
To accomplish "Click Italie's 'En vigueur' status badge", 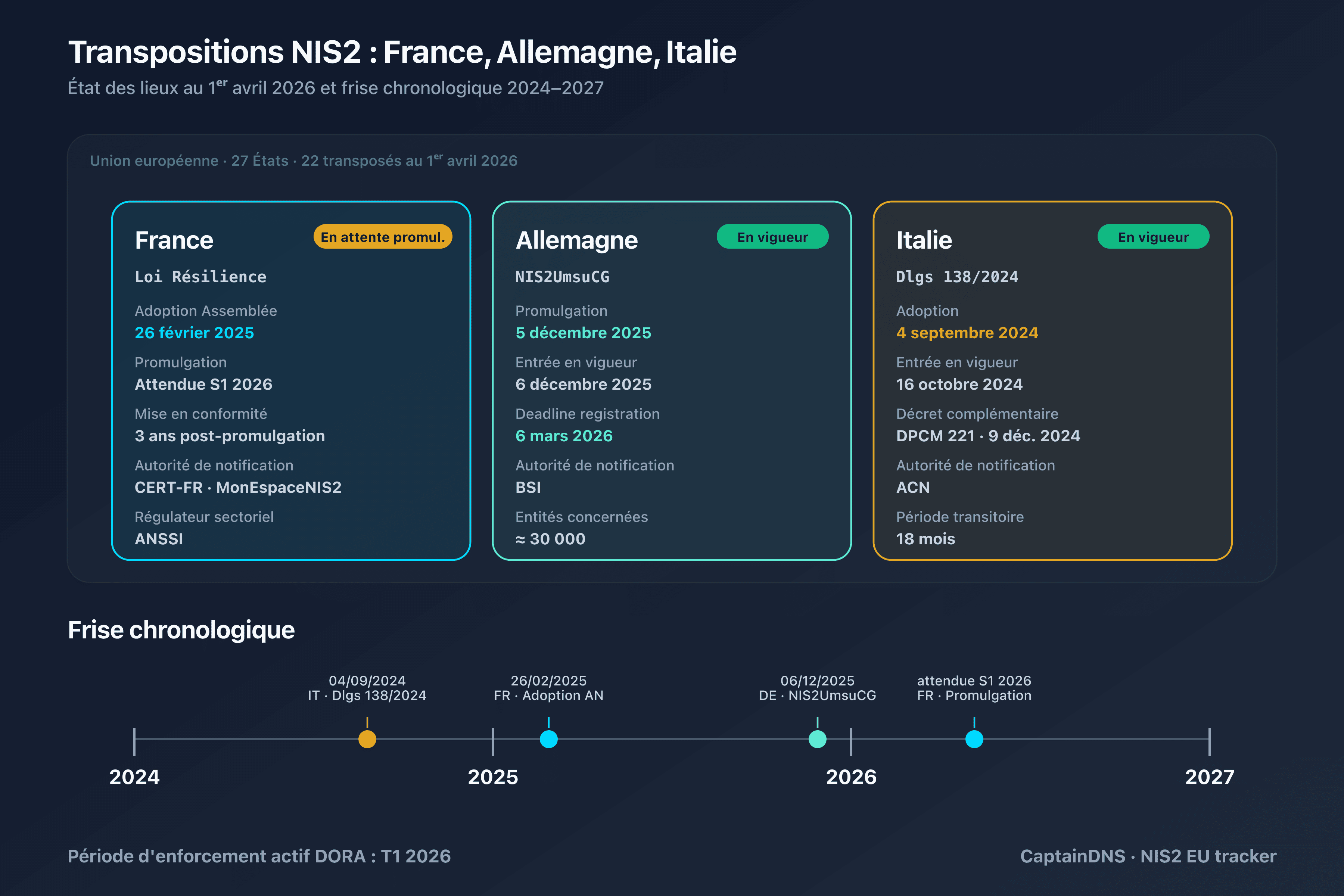I will [1153, 237].
